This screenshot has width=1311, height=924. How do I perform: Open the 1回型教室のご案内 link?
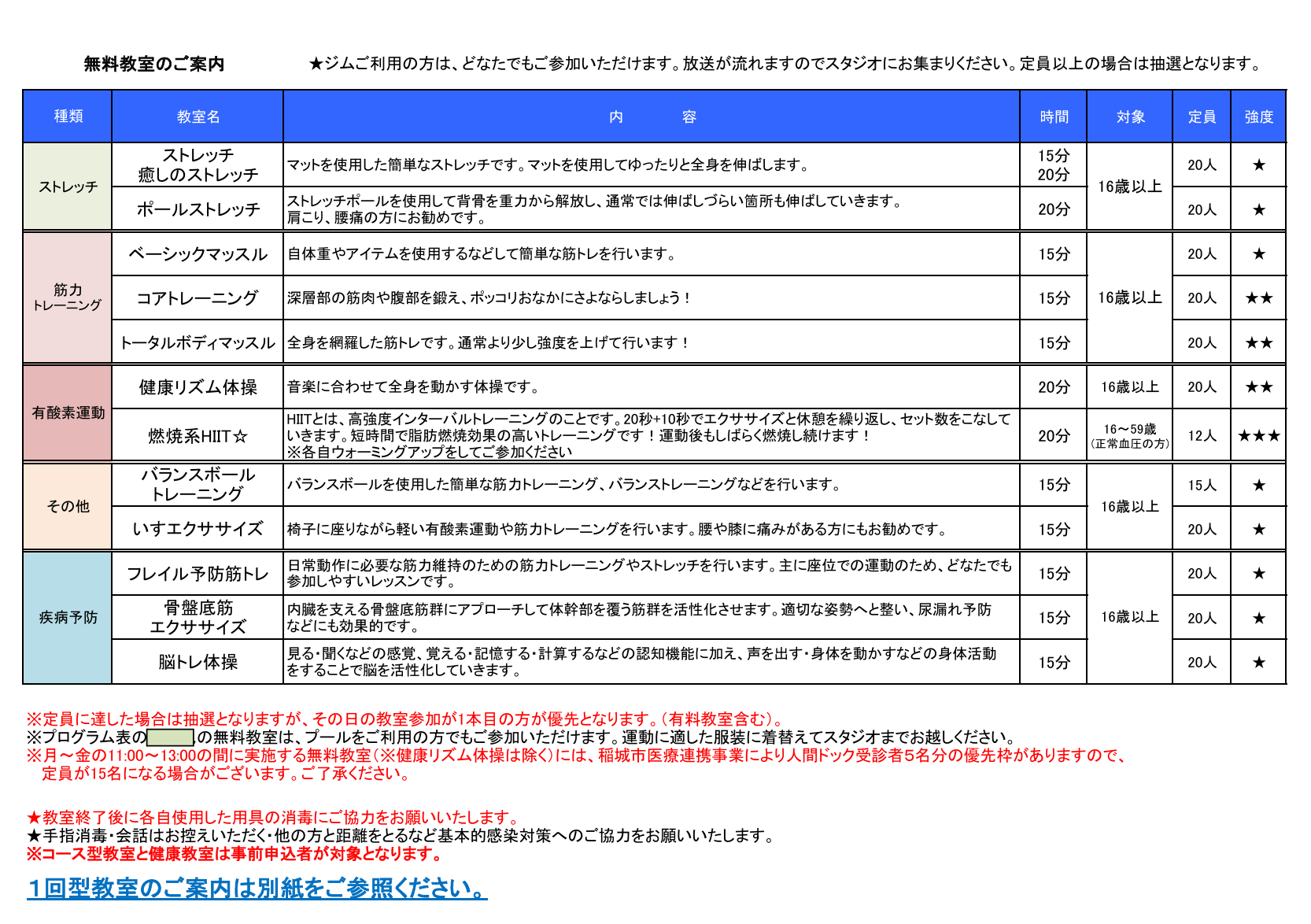coord(257,889)
